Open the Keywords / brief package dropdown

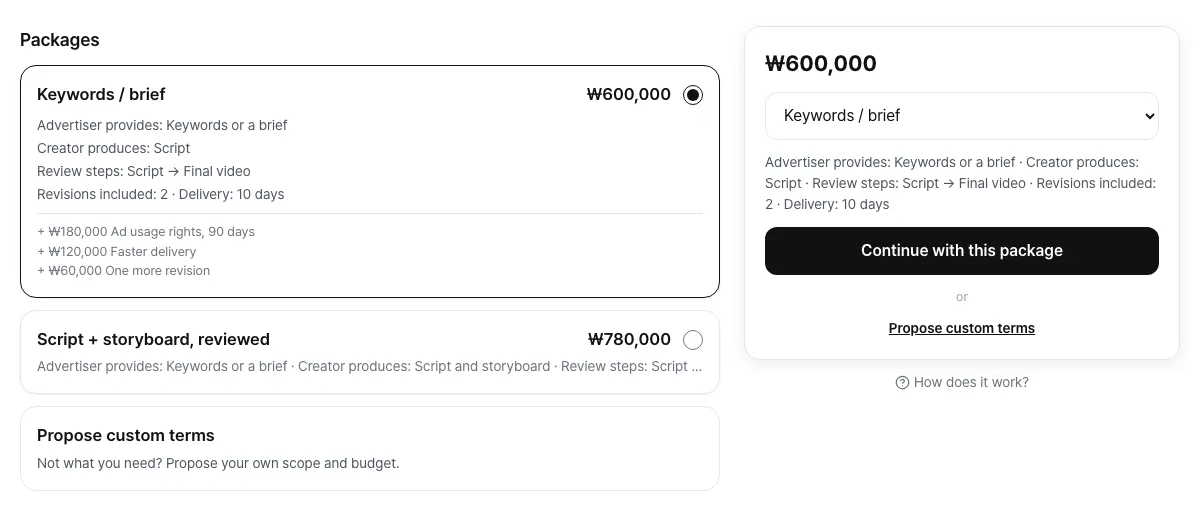point(962,116)
